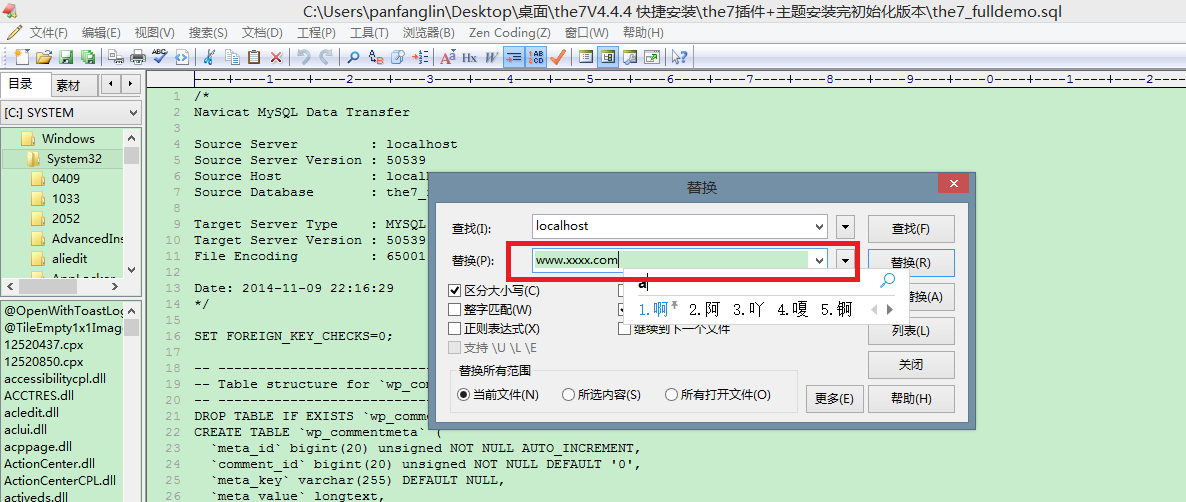
Task: Enable the 正则表达式(X) checkbox
Action: pos(455,329)
